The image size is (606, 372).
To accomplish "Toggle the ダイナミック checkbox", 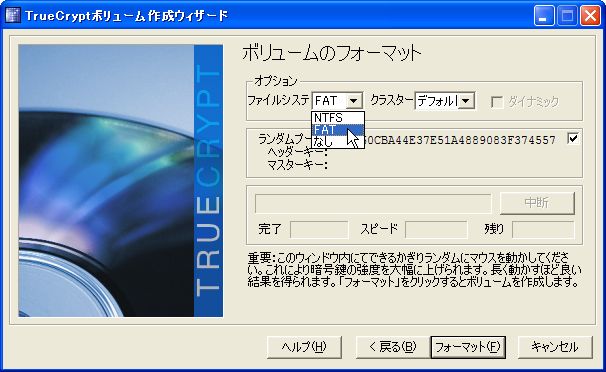I will pyautogui.click(x=497, y=102).
